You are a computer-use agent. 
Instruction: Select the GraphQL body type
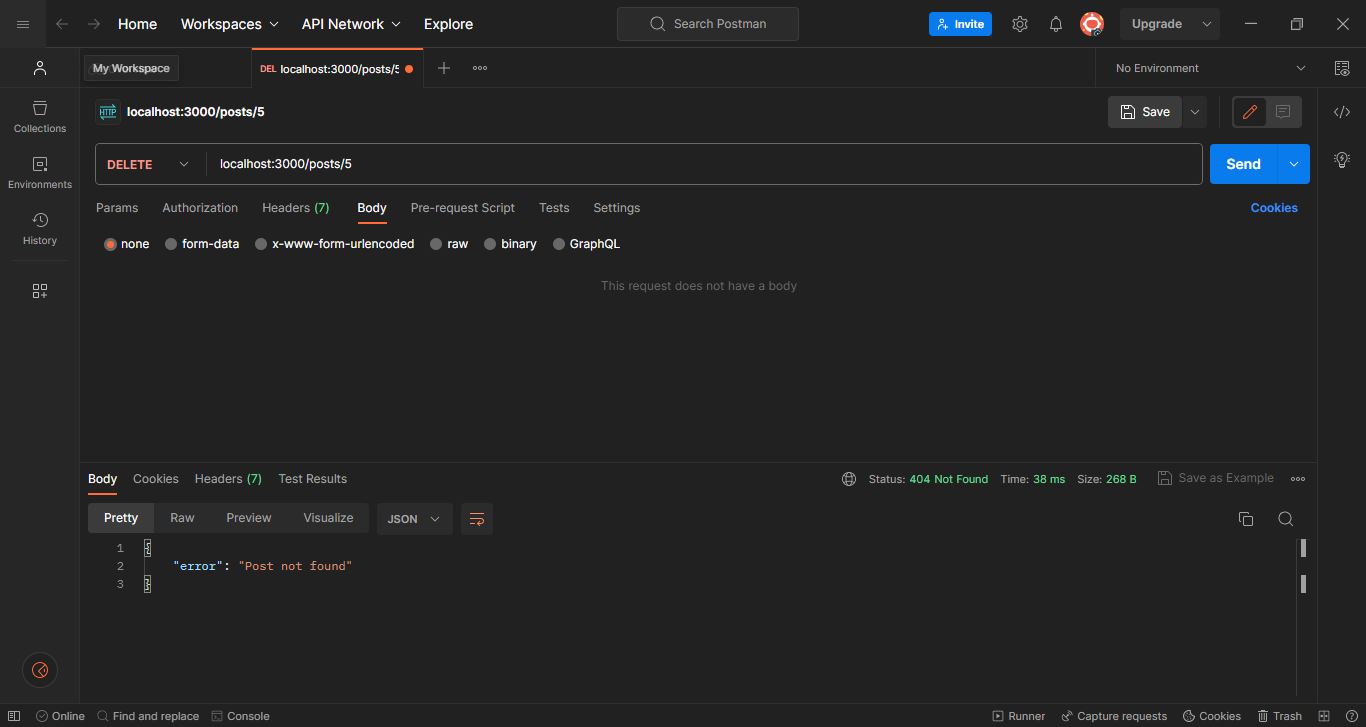point(587,243)
